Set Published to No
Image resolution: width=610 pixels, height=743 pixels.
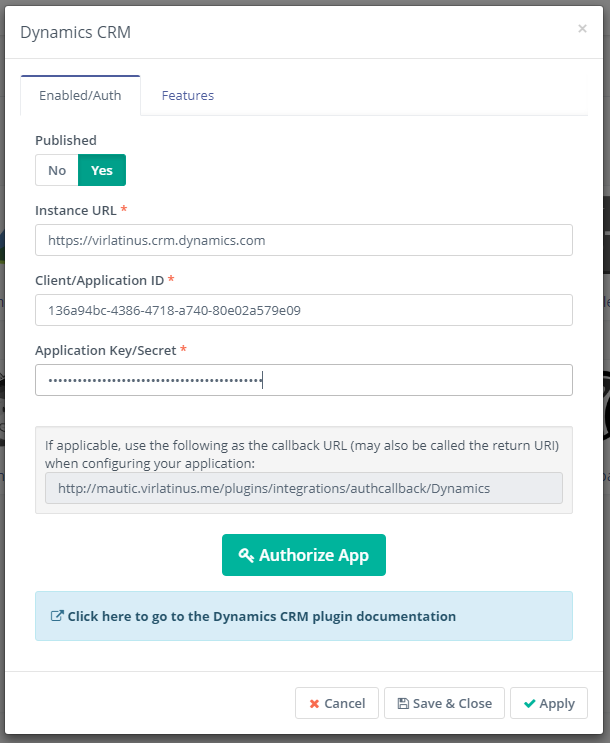(x=57, y=170)
